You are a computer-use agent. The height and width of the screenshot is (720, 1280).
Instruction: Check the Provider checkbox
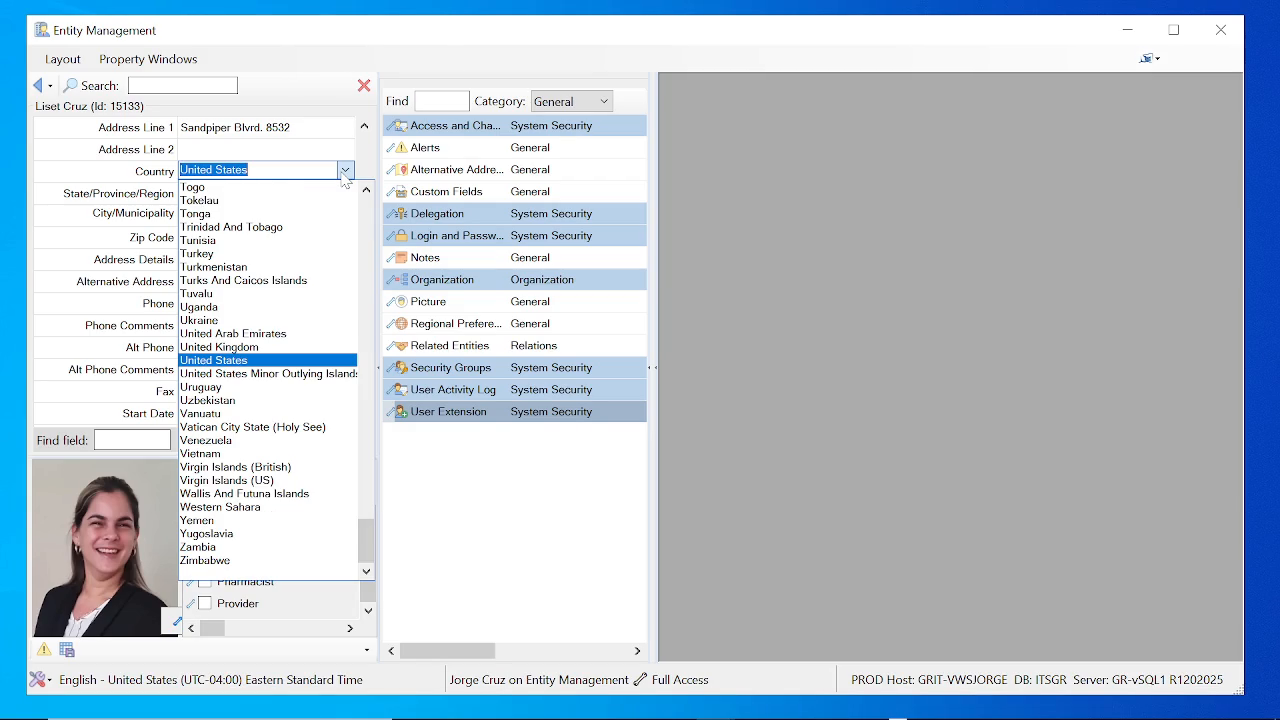coord(205,604)
